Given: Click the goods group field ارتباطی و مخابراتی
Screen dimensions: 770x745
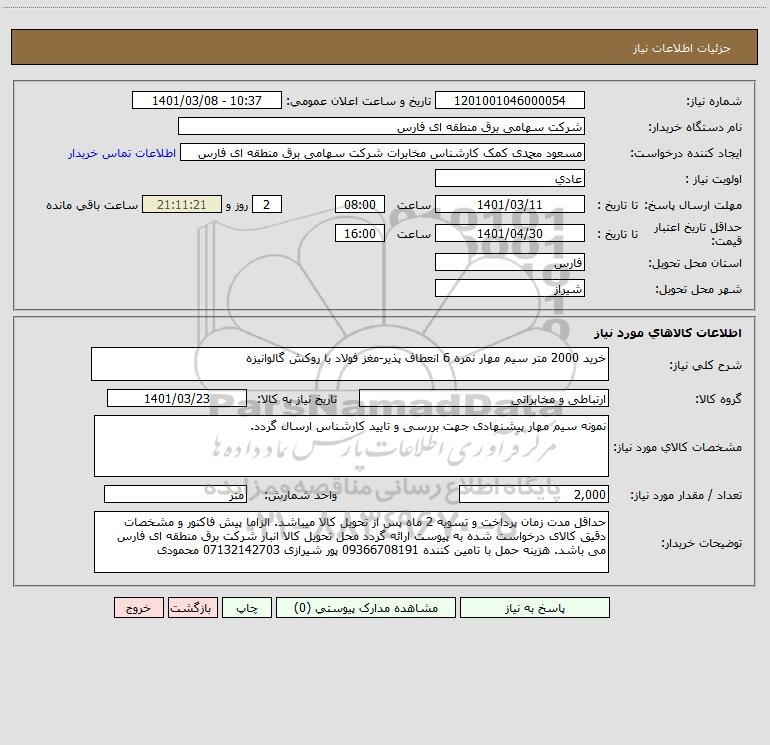Looking at the screenshot, I should [484, 398].
